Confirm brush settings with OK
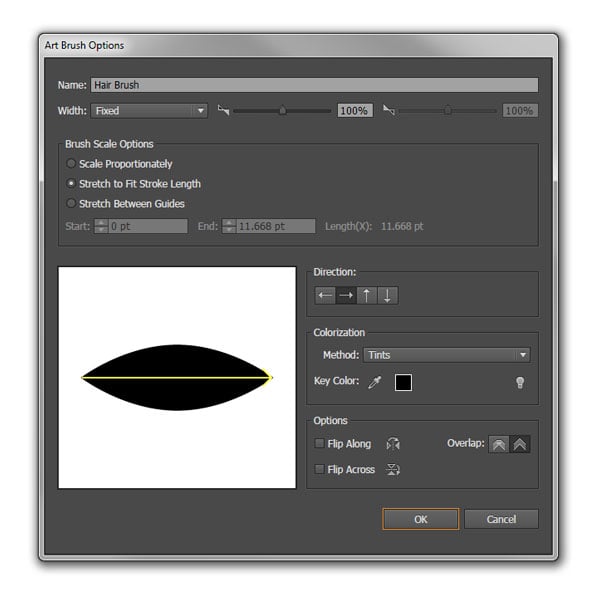600x597 pixels. (x=421, y=519)
